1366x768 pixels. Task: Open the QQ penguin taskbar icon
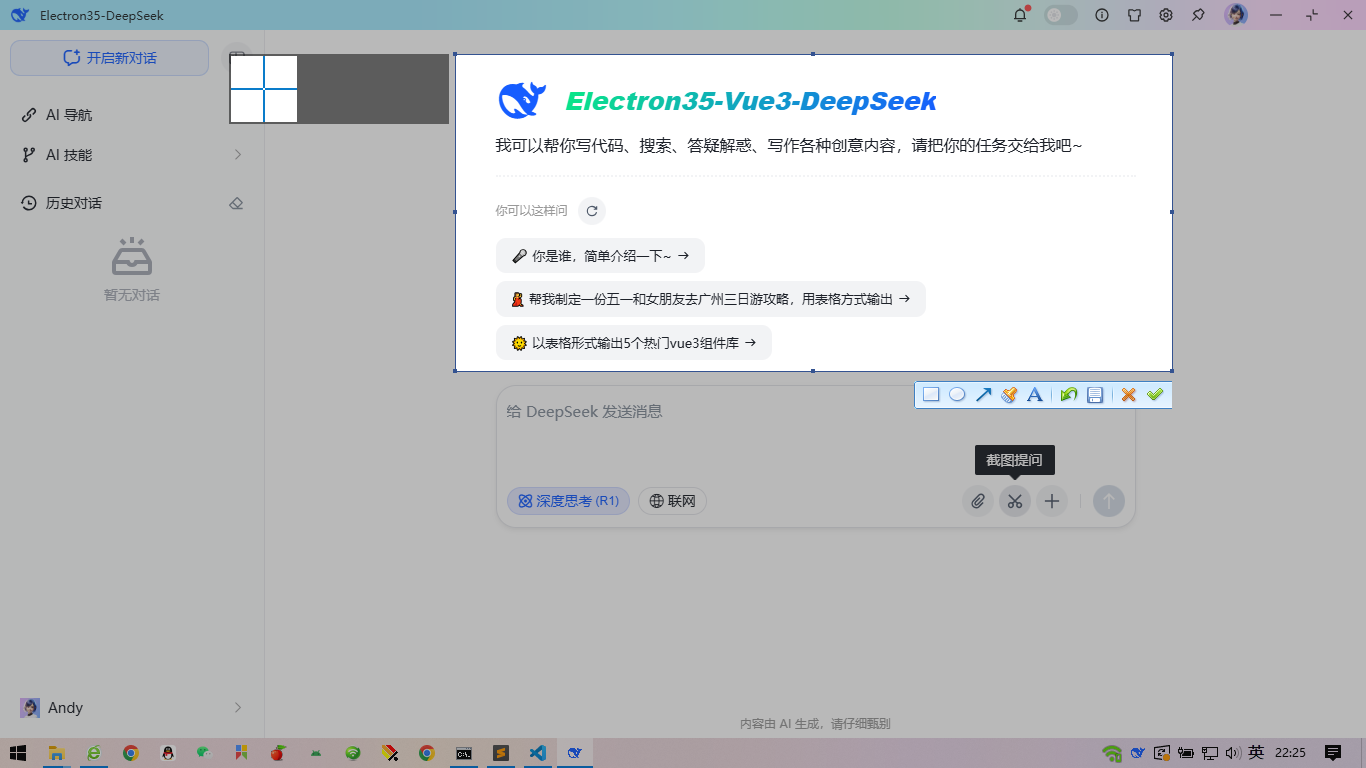168,753
